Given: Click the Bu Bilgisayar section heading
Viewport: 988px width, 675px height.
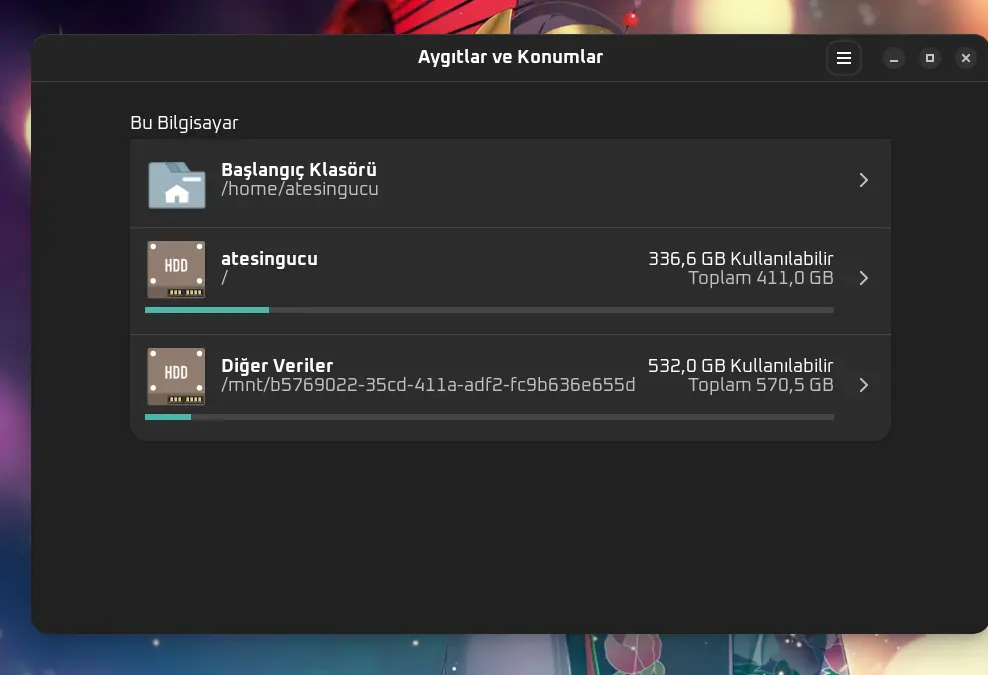Looking at the screenshot, I should [x=184, y=123].
